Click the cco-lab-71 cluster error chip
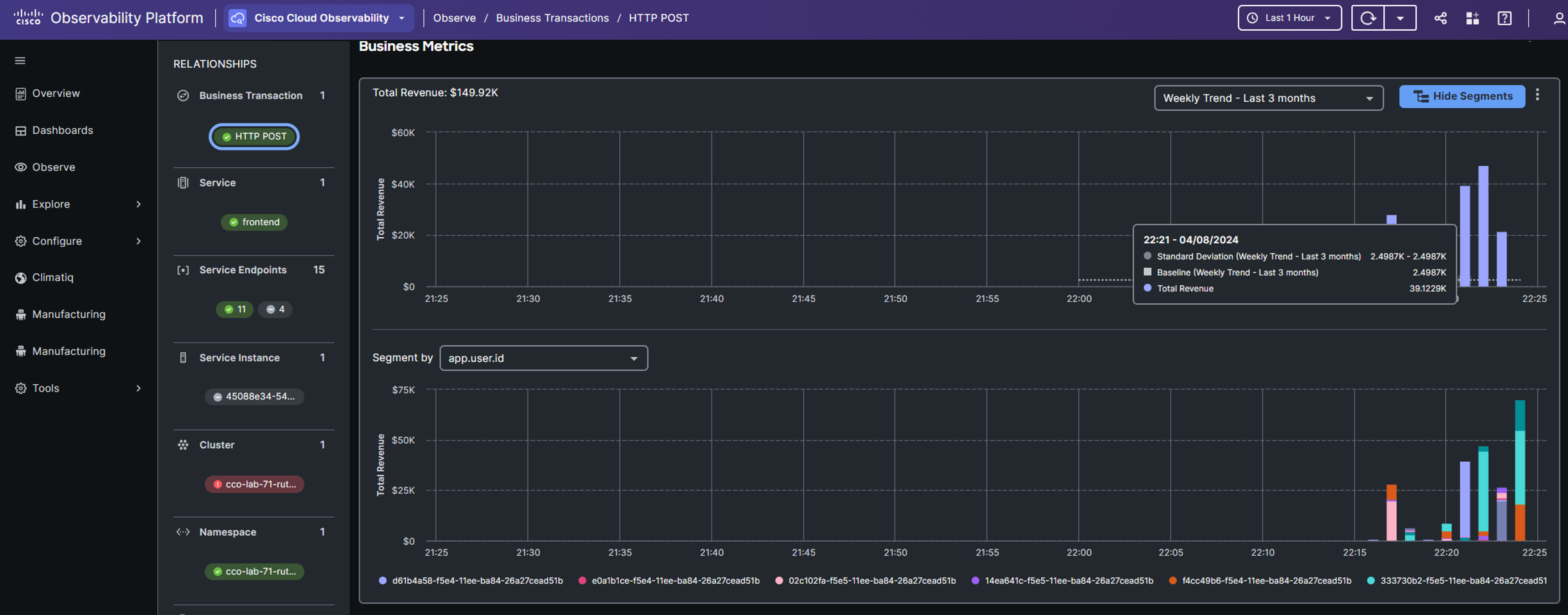This screenshot has height=615, width=1568. point(254,484)
